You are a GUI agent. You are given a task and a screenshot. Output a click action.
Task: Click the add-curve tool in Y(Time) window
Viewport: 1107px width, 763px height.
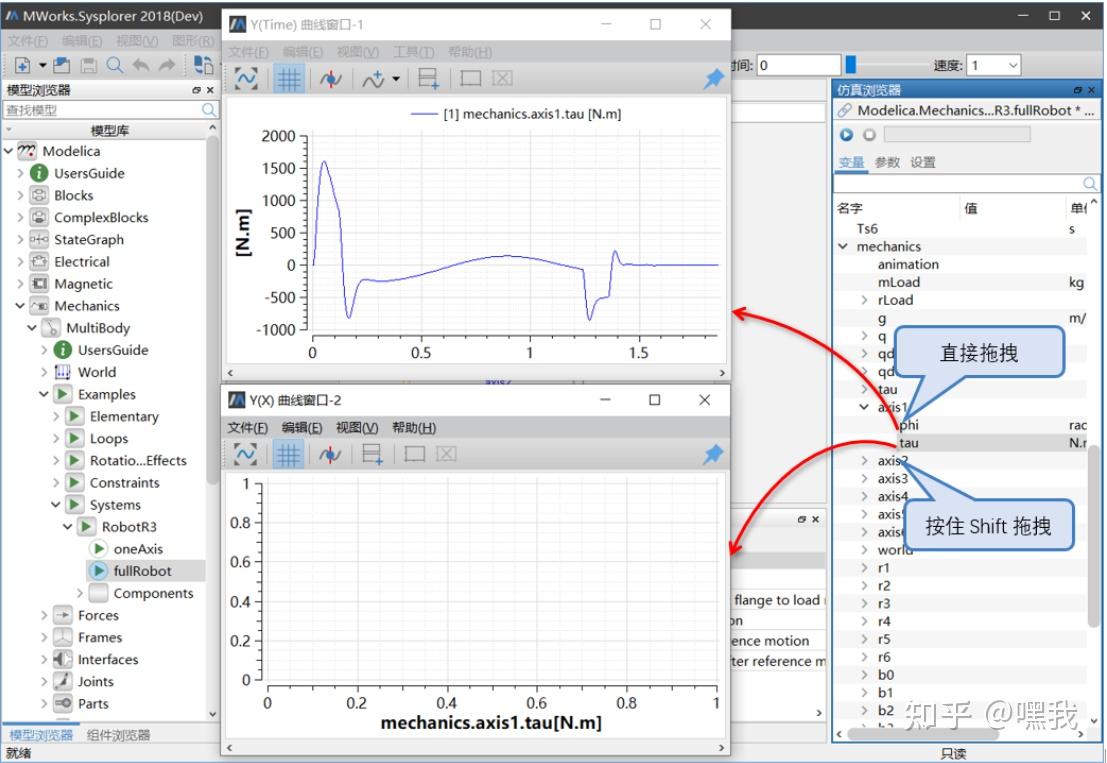coord(373,79)
